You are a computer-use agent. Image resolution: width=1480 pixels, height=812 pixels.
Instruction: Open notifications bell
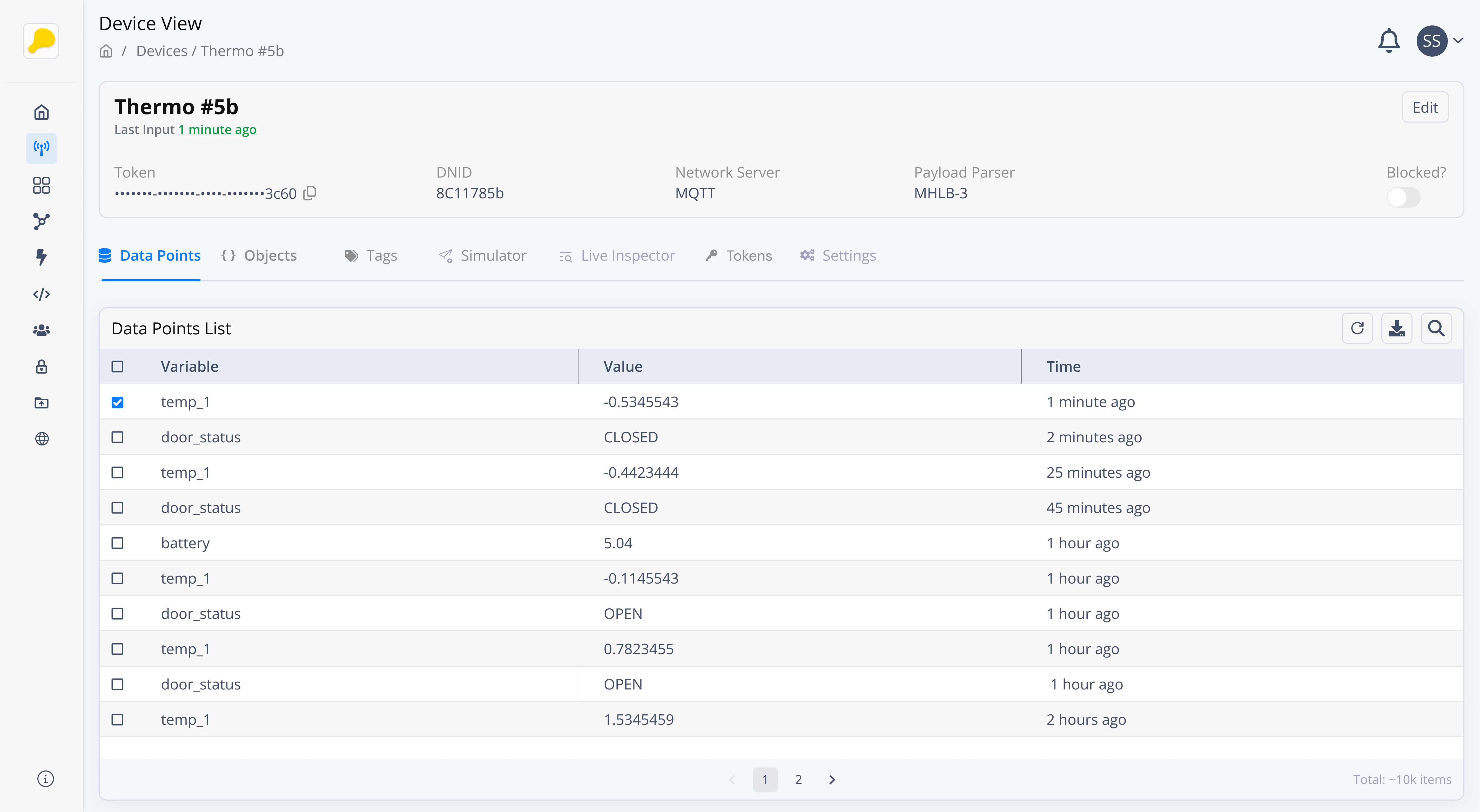coord(1389,41)
